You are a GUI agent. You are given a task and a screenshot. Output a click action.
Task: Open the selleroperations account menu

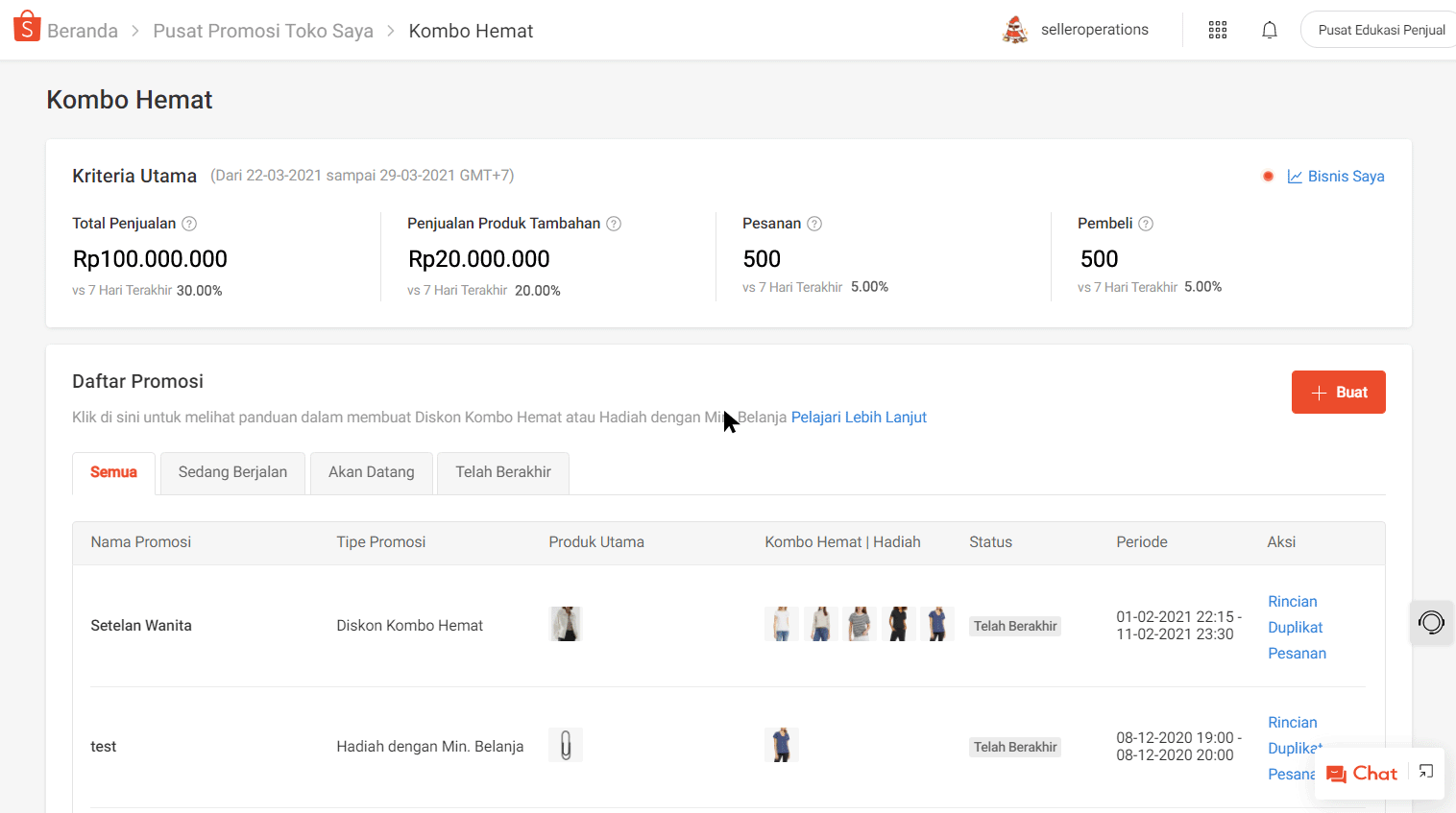[x=1076, y=30]
